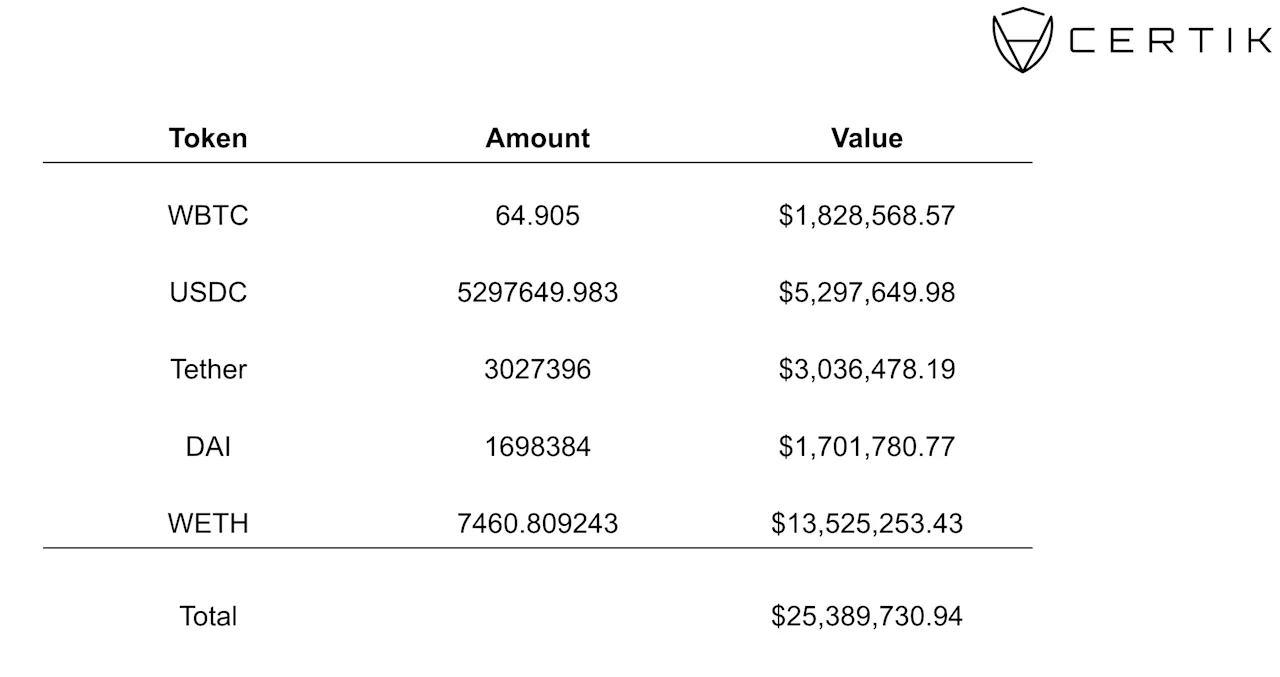
Task: Click the CertiK shield logo icon
Action: [1023, 40]
